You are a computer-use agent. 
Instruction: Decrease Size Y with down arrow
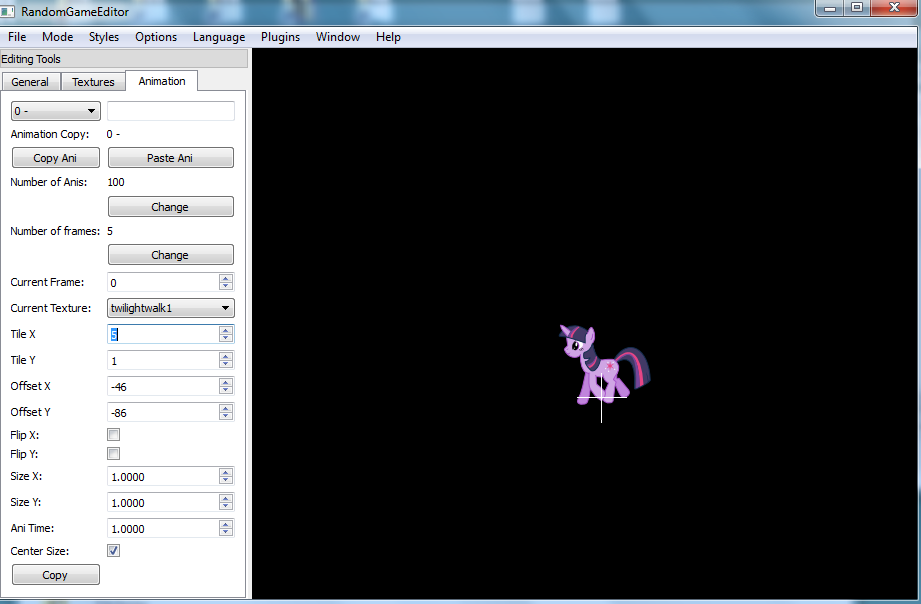[x=226, y=506]
